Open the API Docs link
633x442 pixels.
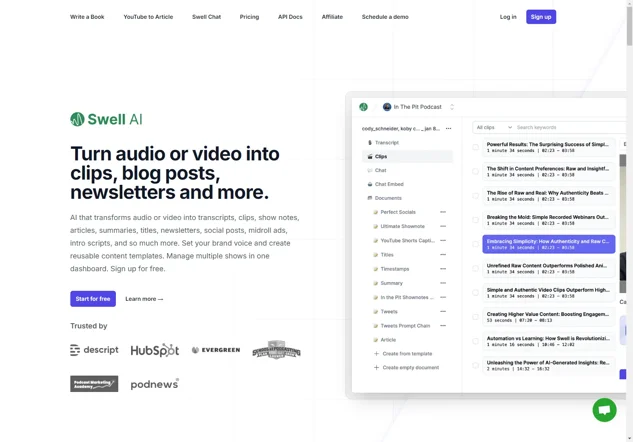[290, 17]
